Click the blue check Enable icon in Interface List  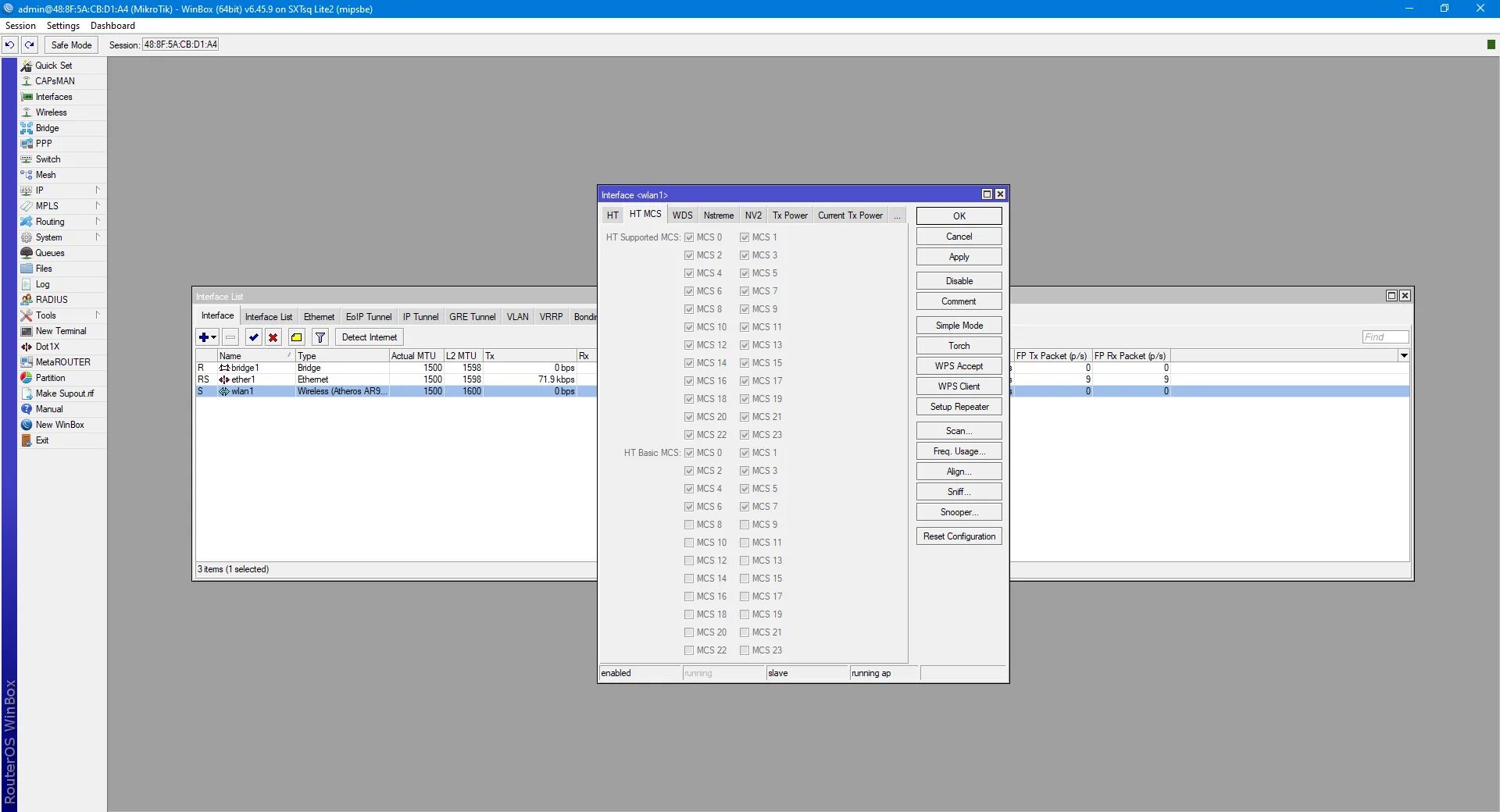click(x=253, y=337)
